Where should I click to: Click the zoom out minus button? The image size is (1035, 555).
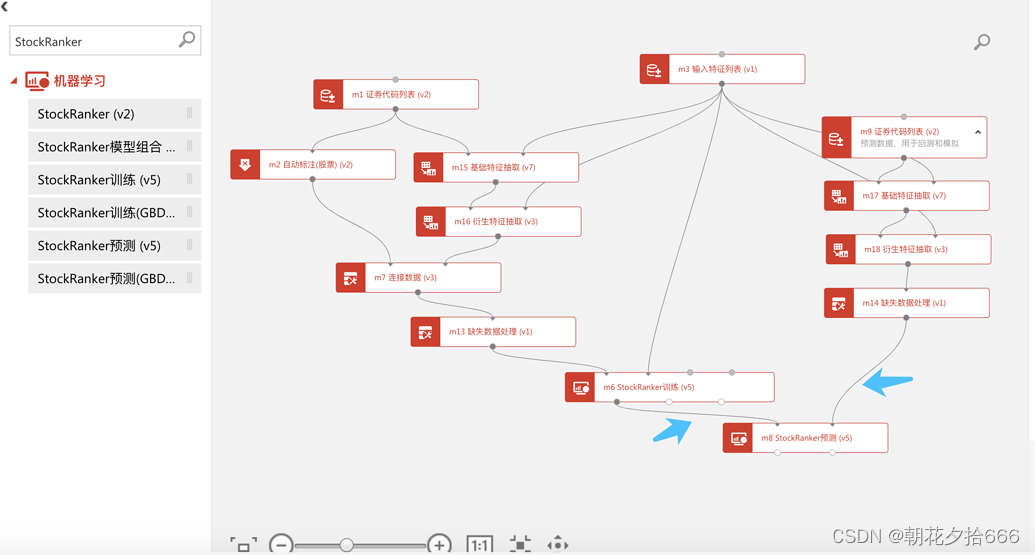point(281,545)
